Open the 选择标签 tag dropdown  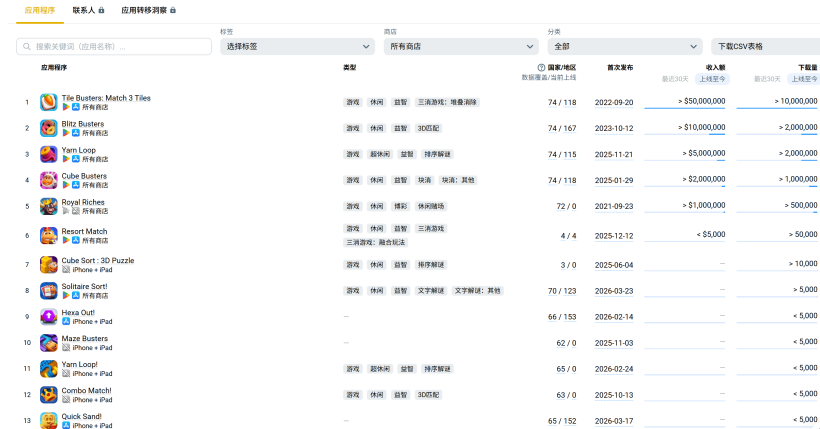297,46
